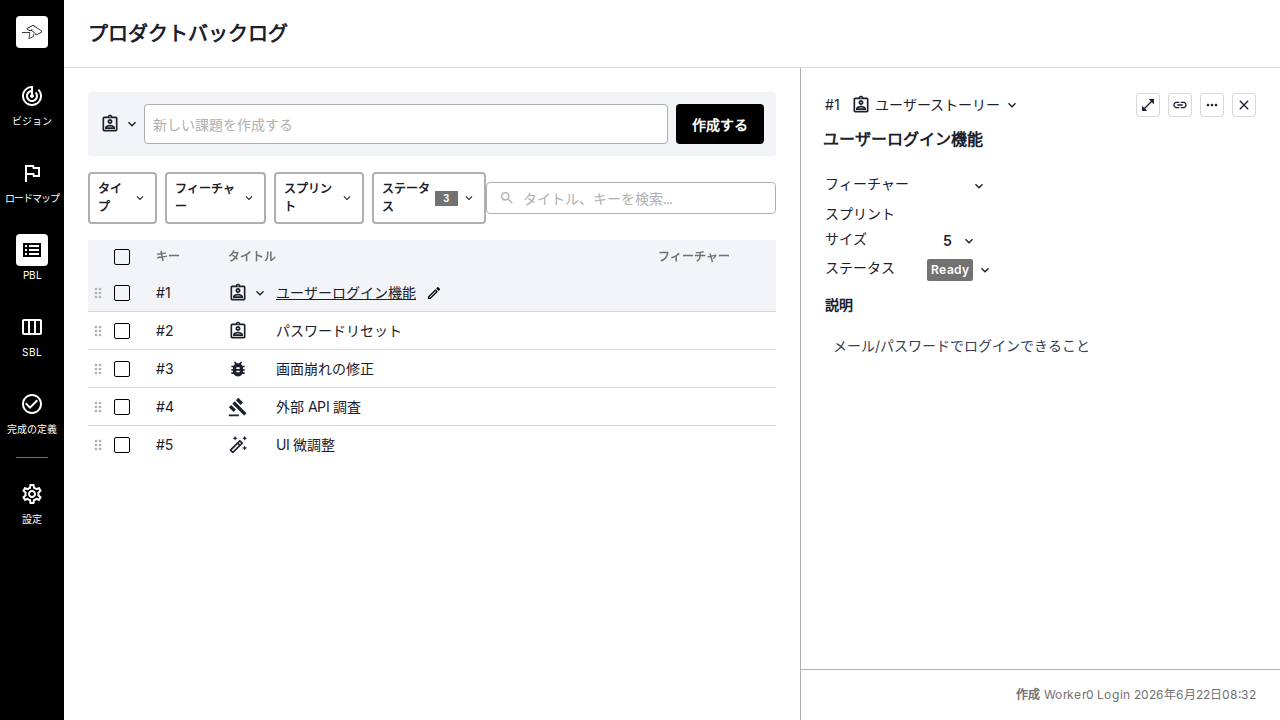Click key #3 in table
Screen dimensions: 1280x720
(165, 369)
